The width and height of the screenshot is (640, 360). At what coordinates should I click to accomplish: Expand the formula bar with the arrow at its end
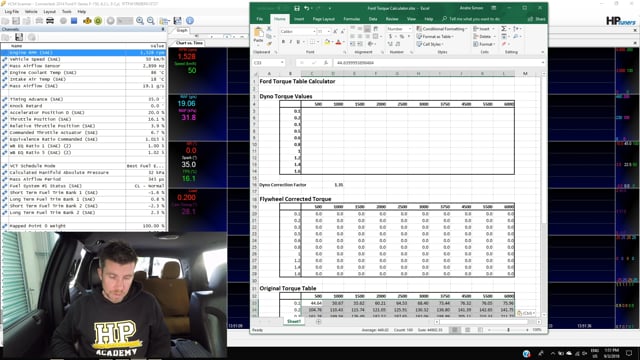(x=543, y=63)
